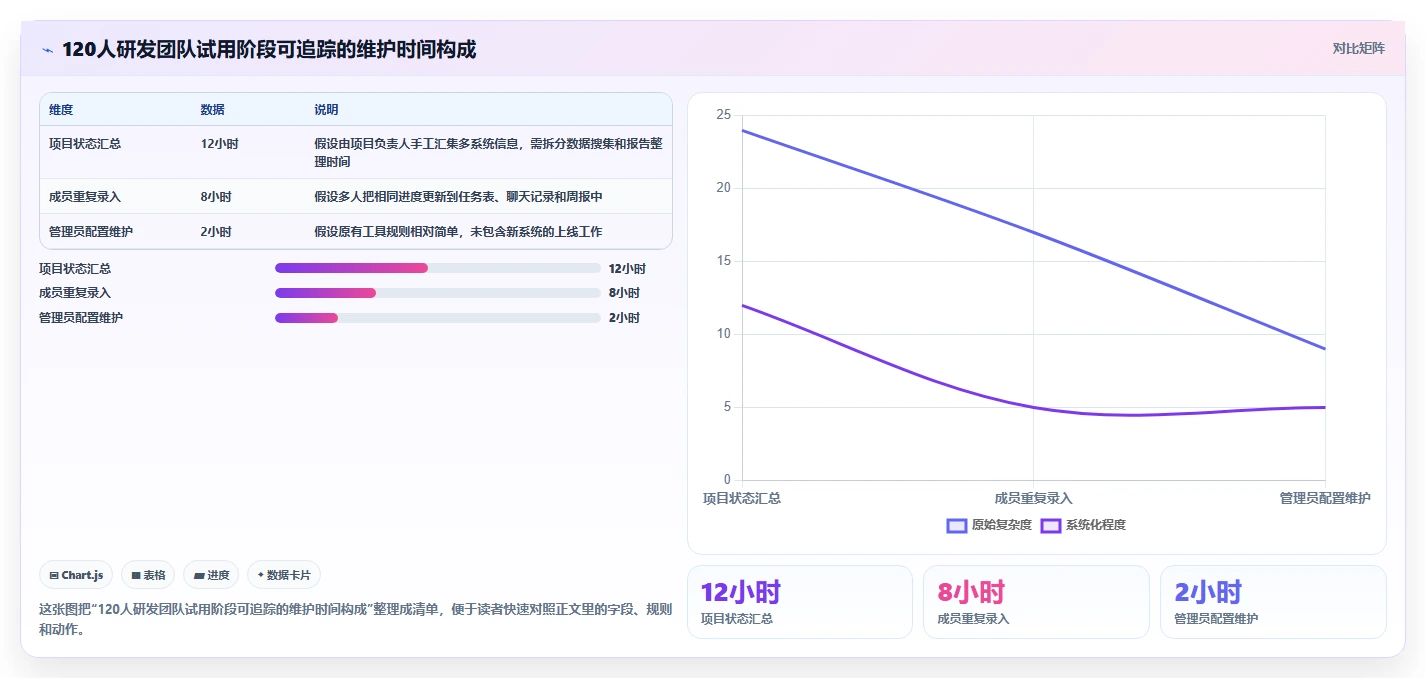Open the 8小时 成员重复录入 data card
This screenshot has width=1426, height=678.
click(1036, 602)
